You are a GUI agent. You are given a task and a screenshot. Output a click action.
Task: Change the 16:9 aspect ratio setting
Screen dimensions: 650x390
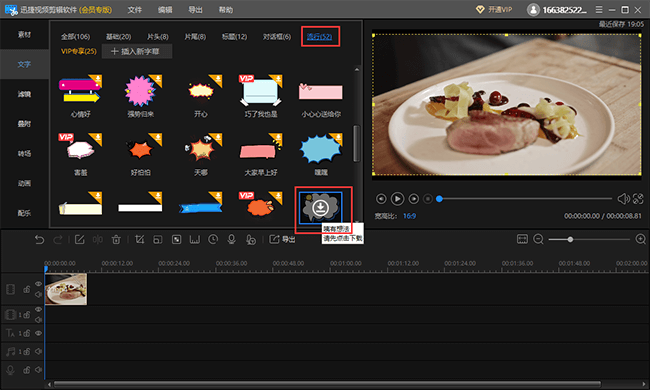[x=409, y=216]
